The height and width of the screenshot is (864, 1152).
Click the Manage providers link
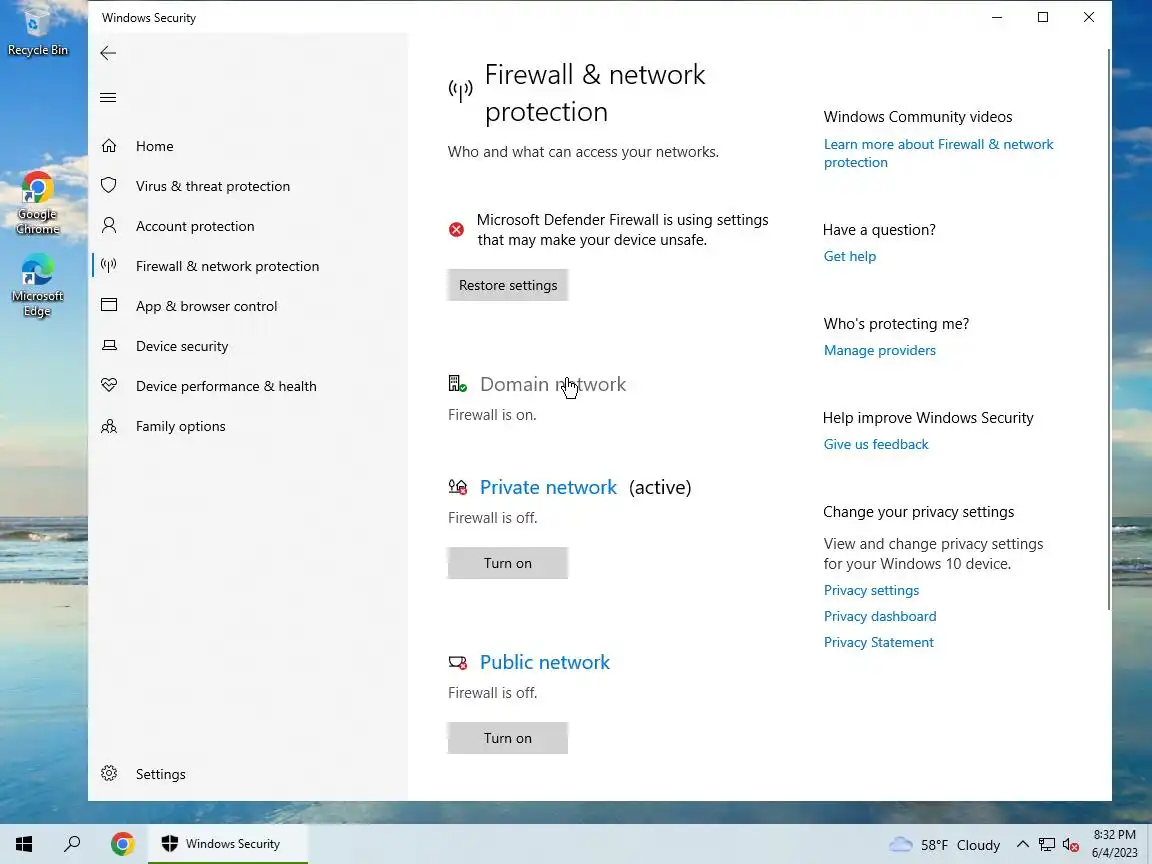pyautogui.click(x=879, y=350)
